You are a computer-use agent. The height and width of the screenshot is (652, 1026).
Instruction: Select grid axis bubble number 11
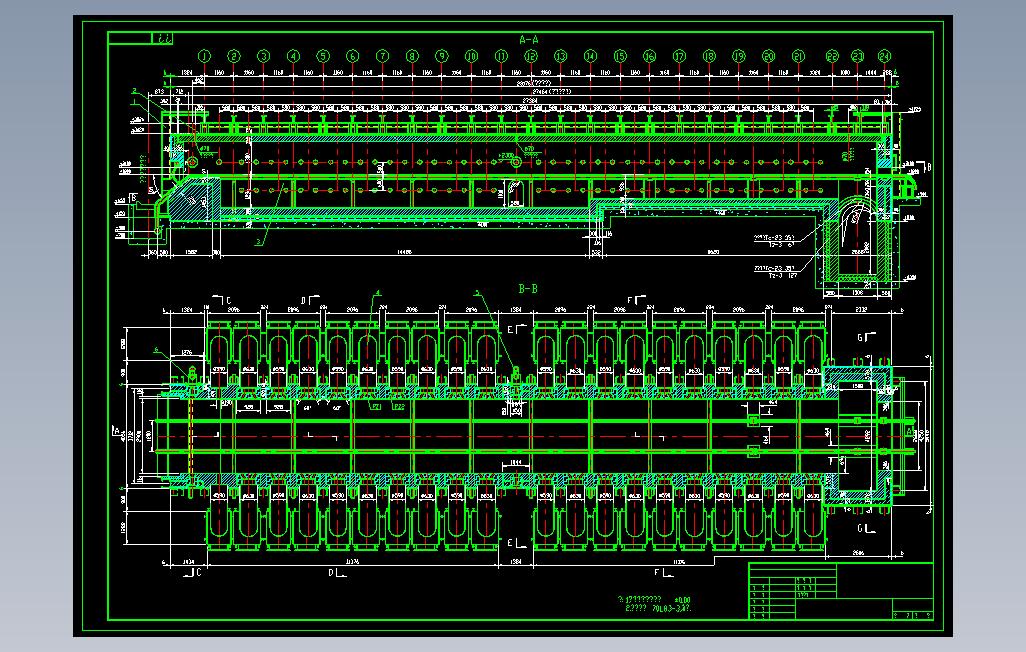coord(501,56)
